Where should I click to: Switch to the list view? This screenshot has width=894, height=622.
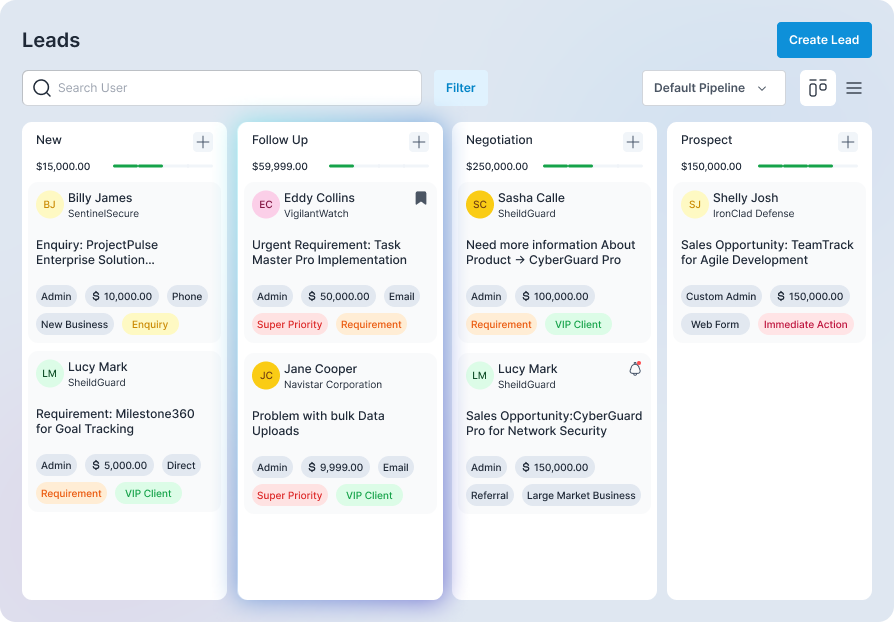tap(854, 88)
